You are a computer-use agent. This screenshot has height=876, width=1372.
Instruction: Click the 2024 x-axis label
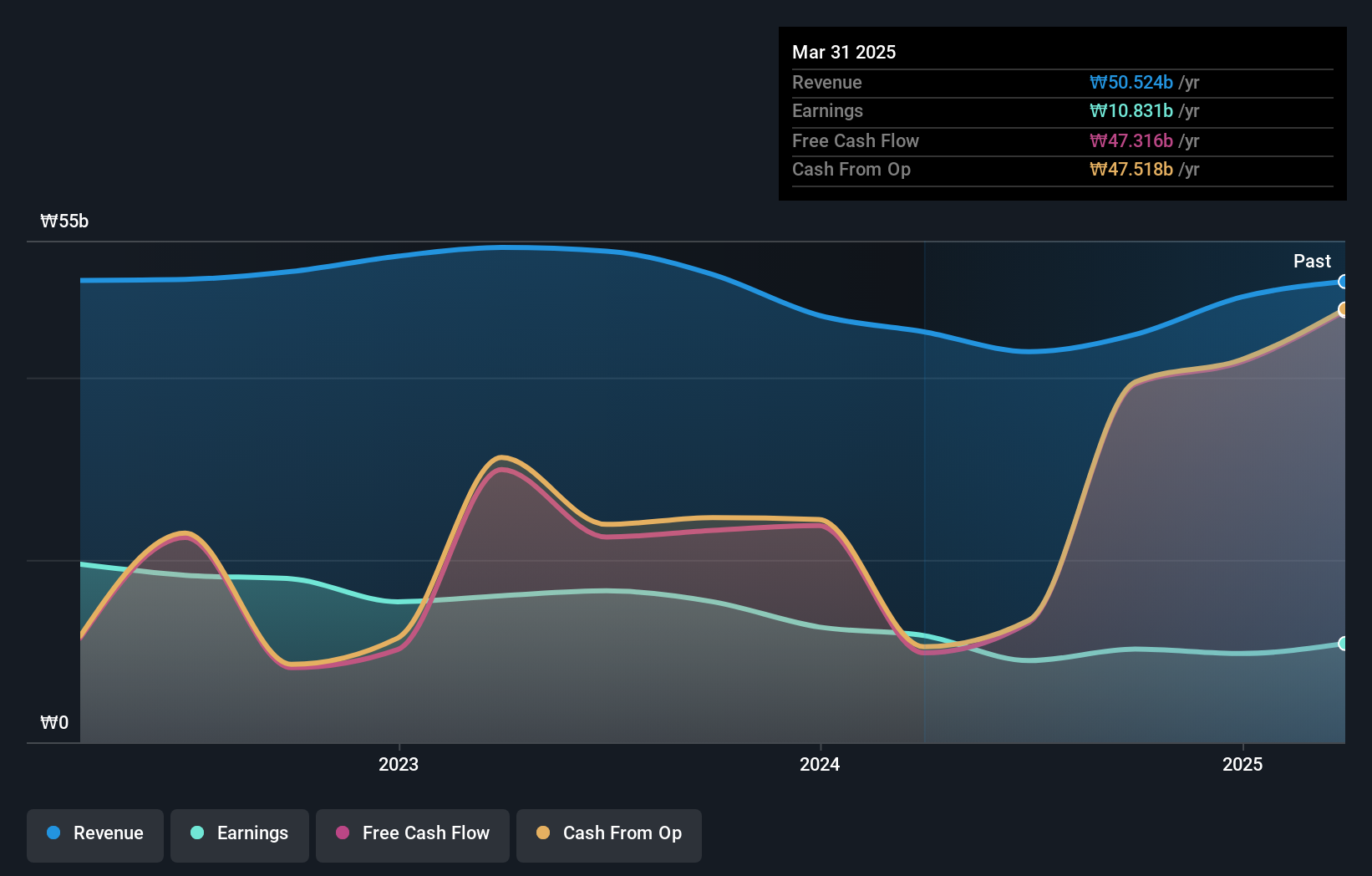click(x=820, y=764)
